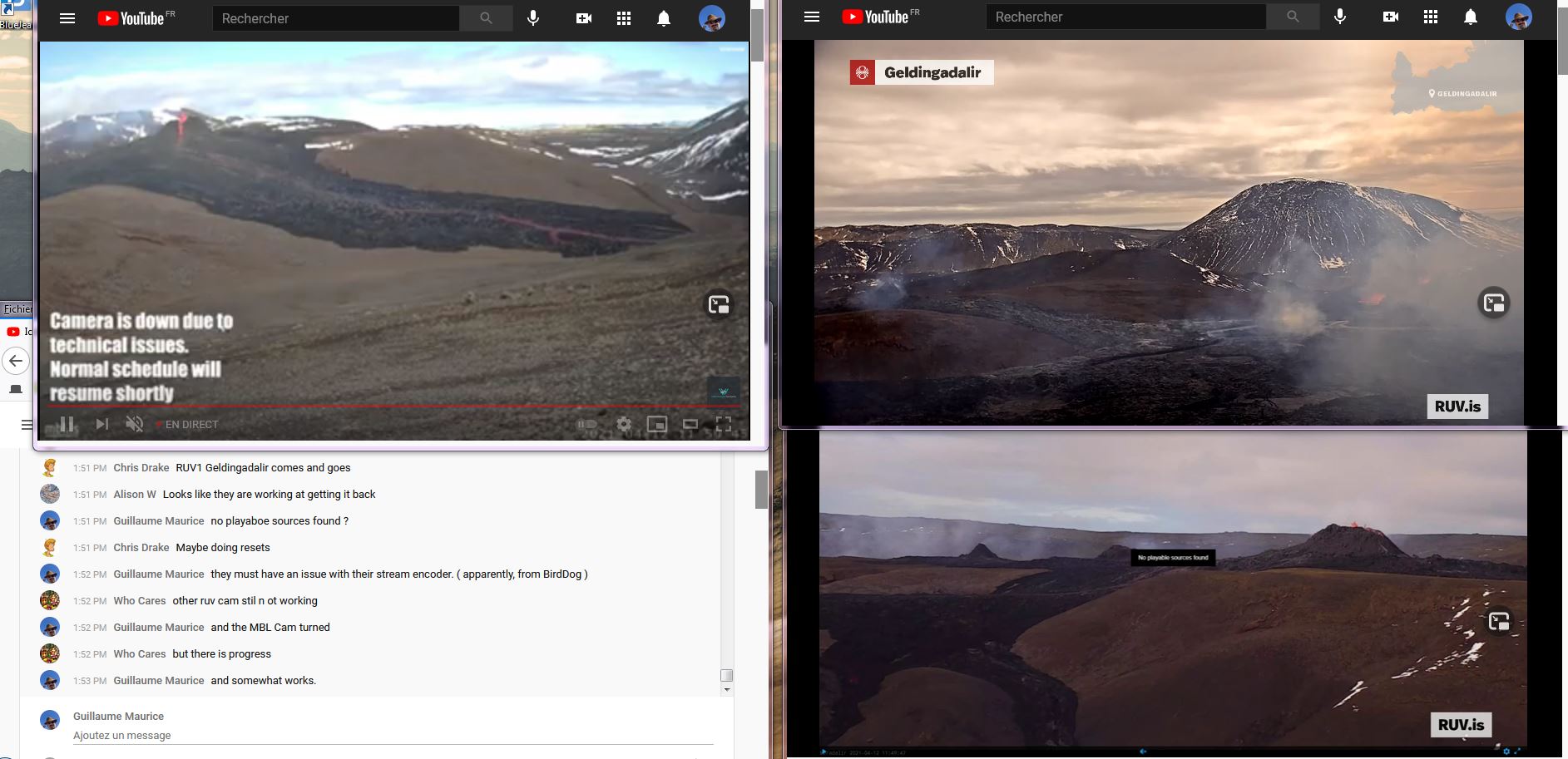This screenshot has width=1568, height=759.
Task: Click the red live progress bar on the left video
Action: click(x=394, y=407)
